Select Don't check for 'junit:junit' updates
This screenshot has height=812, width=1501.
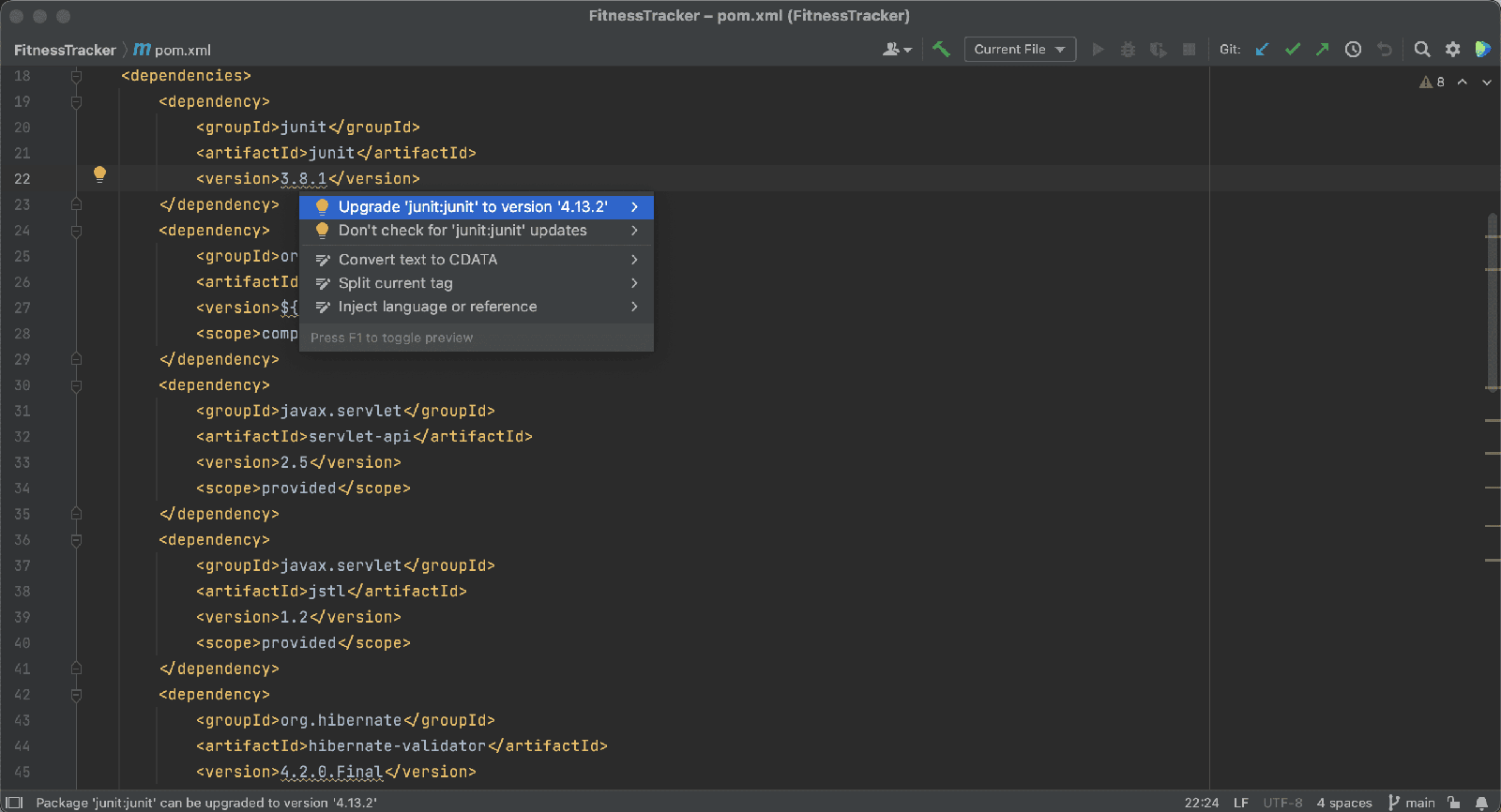coord(476,231)
